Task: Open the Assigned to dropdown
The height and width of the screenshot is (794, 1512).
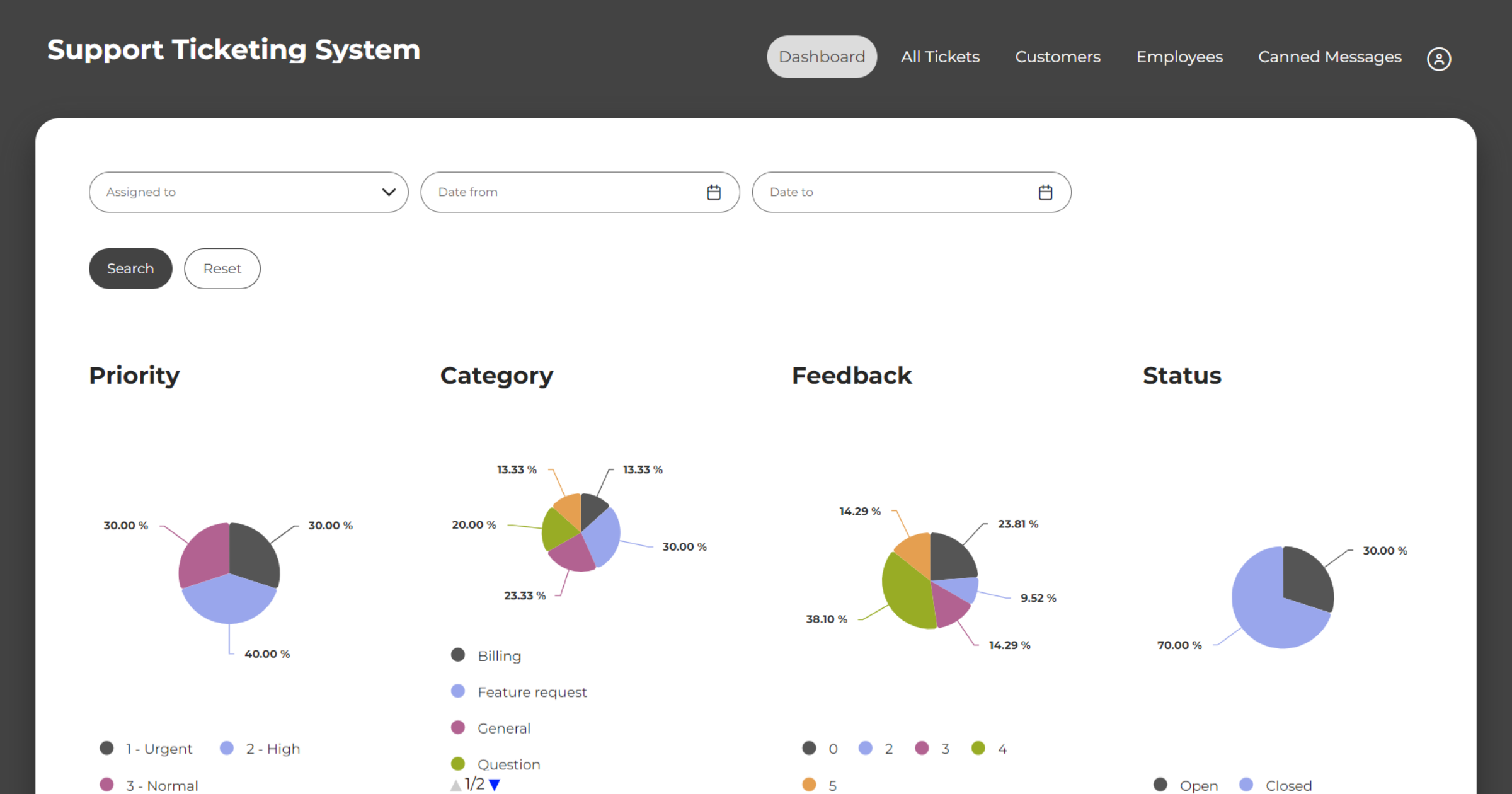Action: tap(248, 192)
